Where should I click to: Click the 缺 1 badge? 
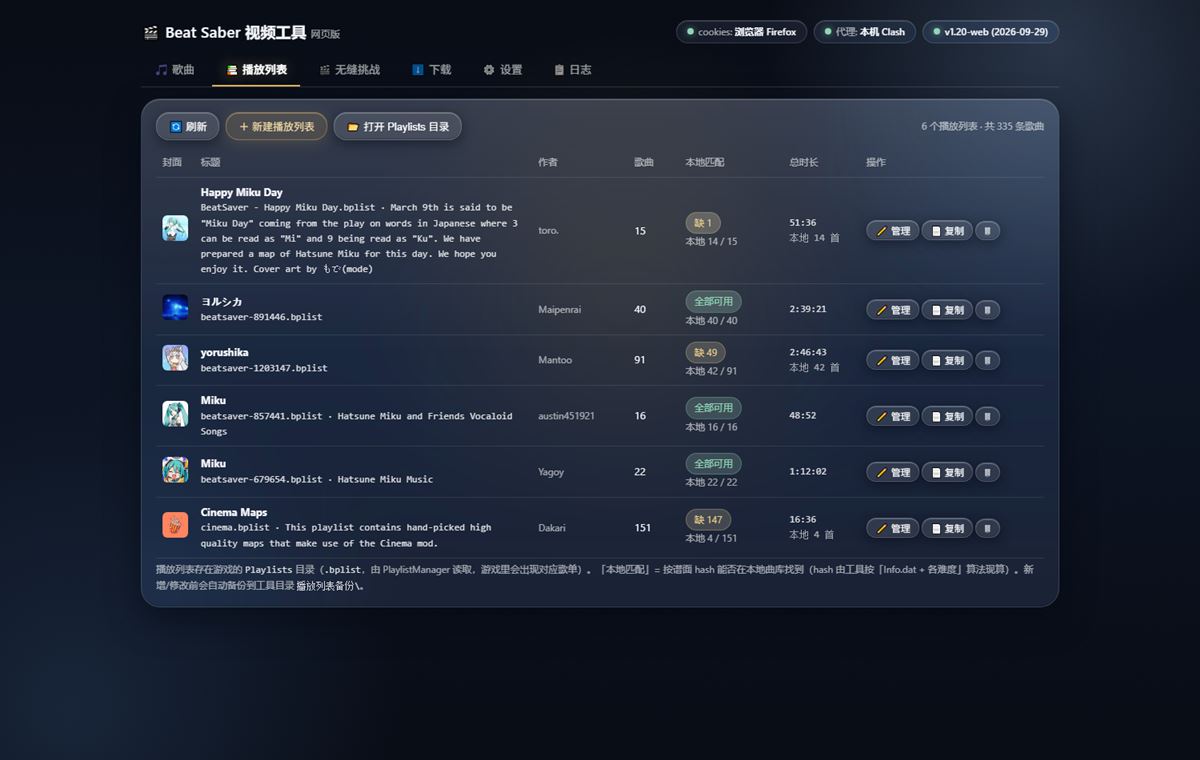click(703, 223)
